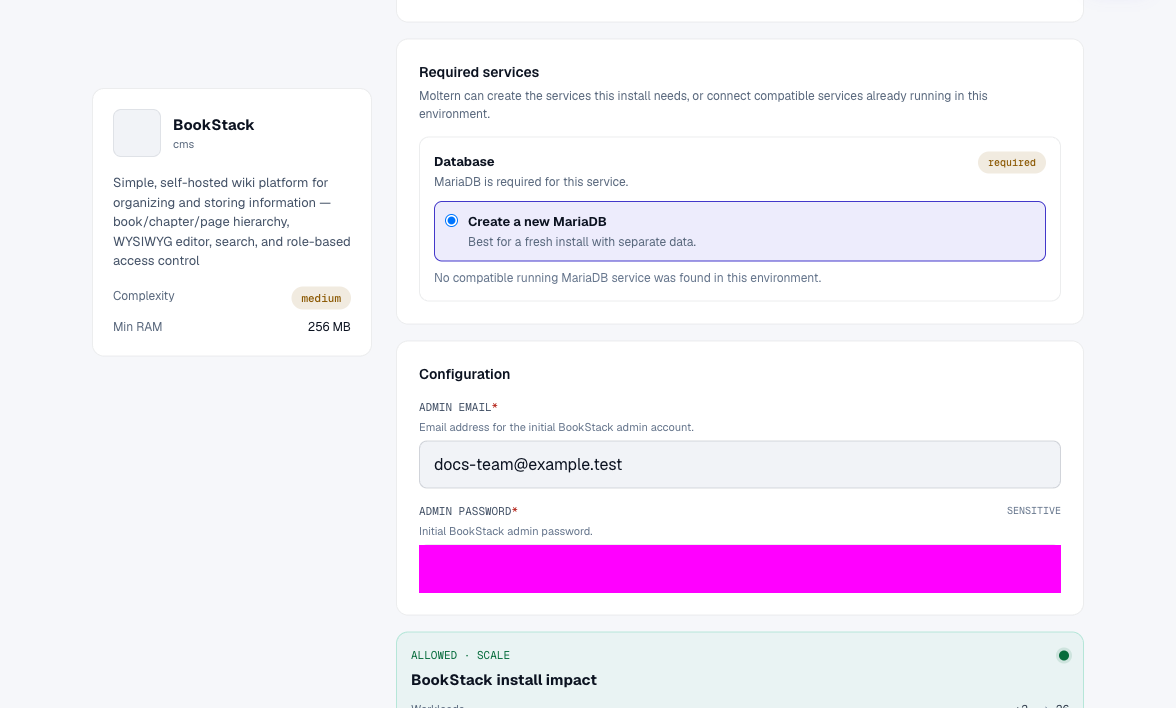Screen dimensions: 1176x708
Task: Click 'Initial BookStack admin password.' hint text
Action: tap(506, 531)
